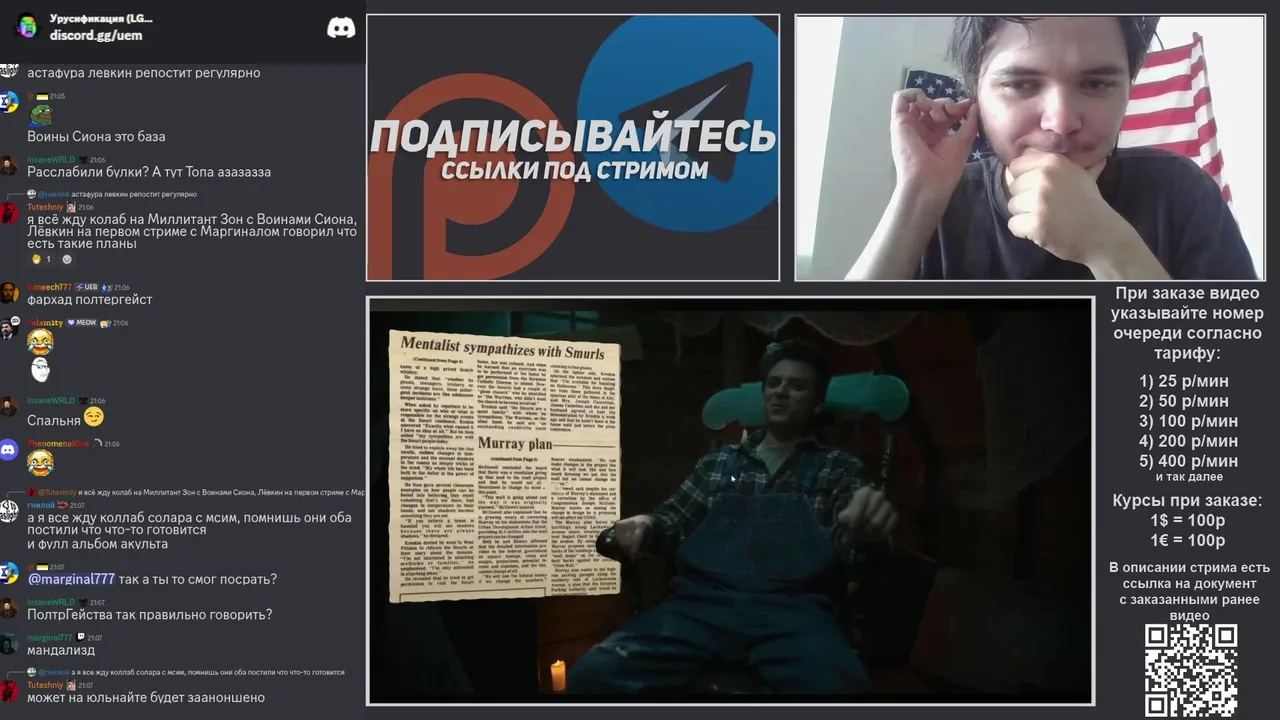Image resolution: width=1280 pixels, height=720 pixels.
Task: Select the message 'Спальня'
Action: (x=54, y=421)
